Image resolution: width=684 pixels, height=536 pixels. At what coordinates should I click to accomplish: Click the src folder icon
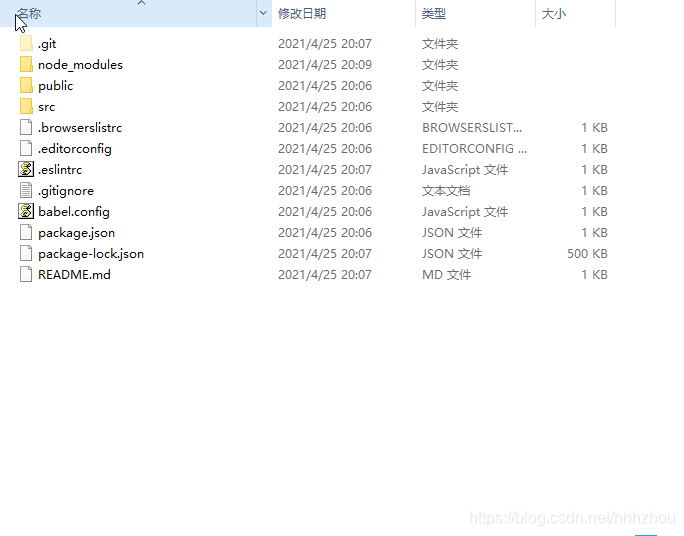(x=26, y=106)
